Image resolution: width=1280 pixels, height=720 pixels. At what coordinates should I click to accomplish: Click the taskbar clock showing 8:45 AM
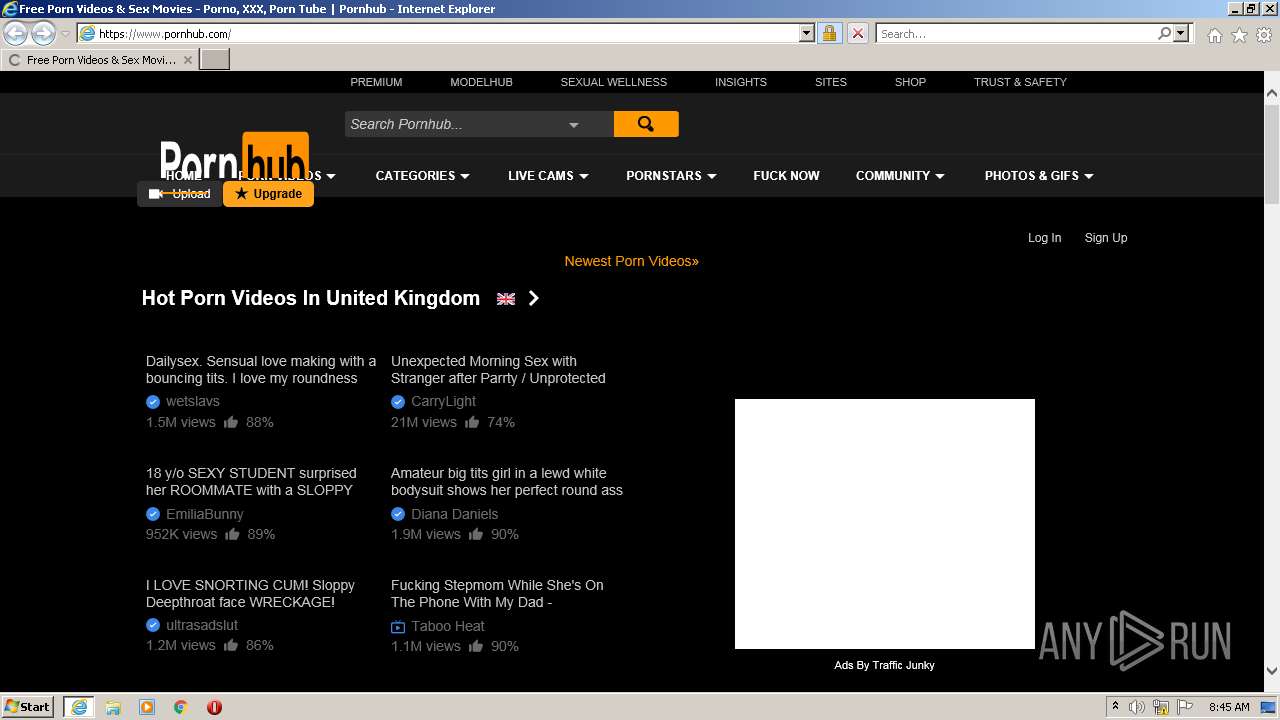[x=1229, y=707]
